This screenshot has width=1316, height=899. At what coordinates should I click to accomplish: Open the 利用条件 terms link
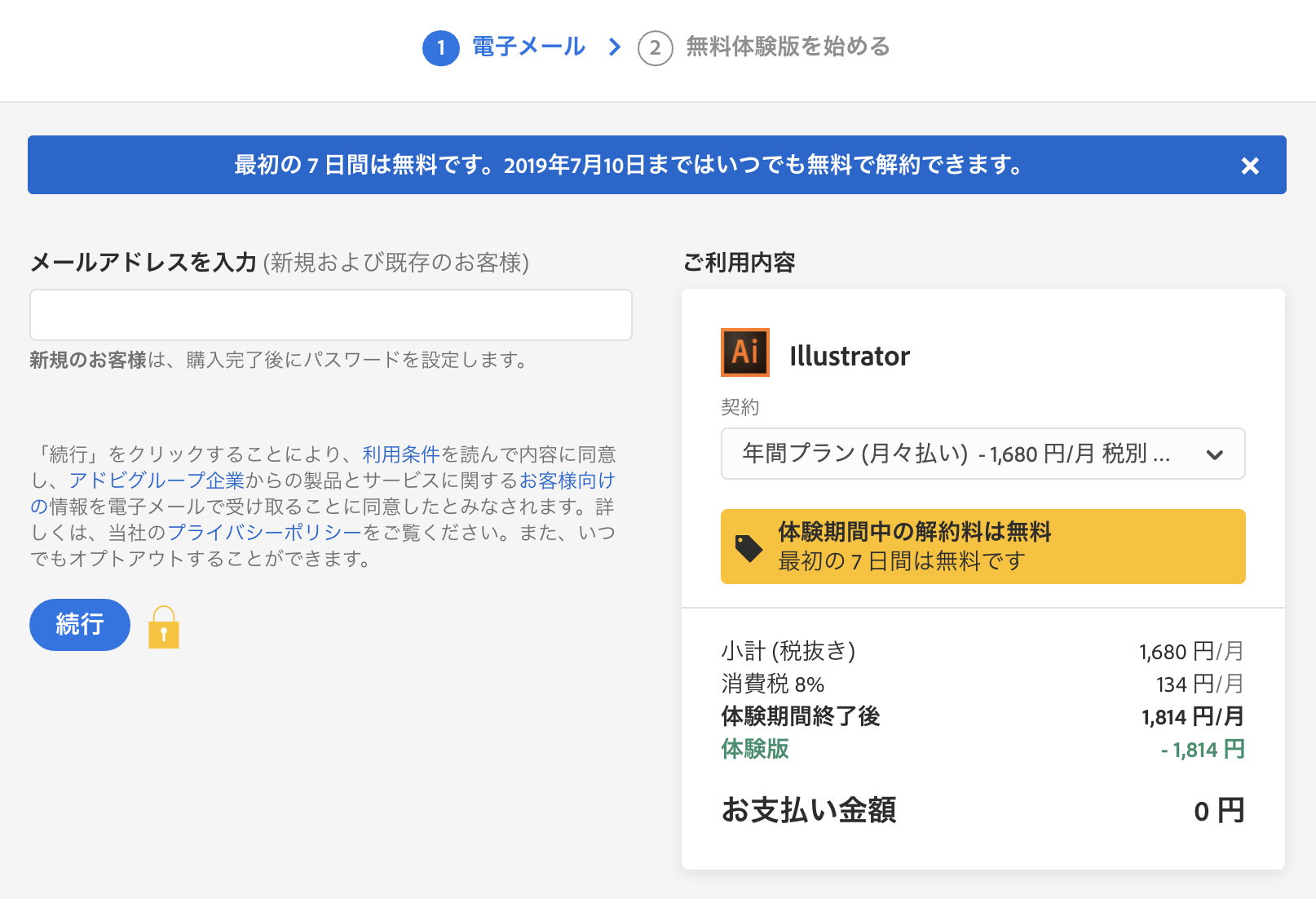(x=401, y=454)
